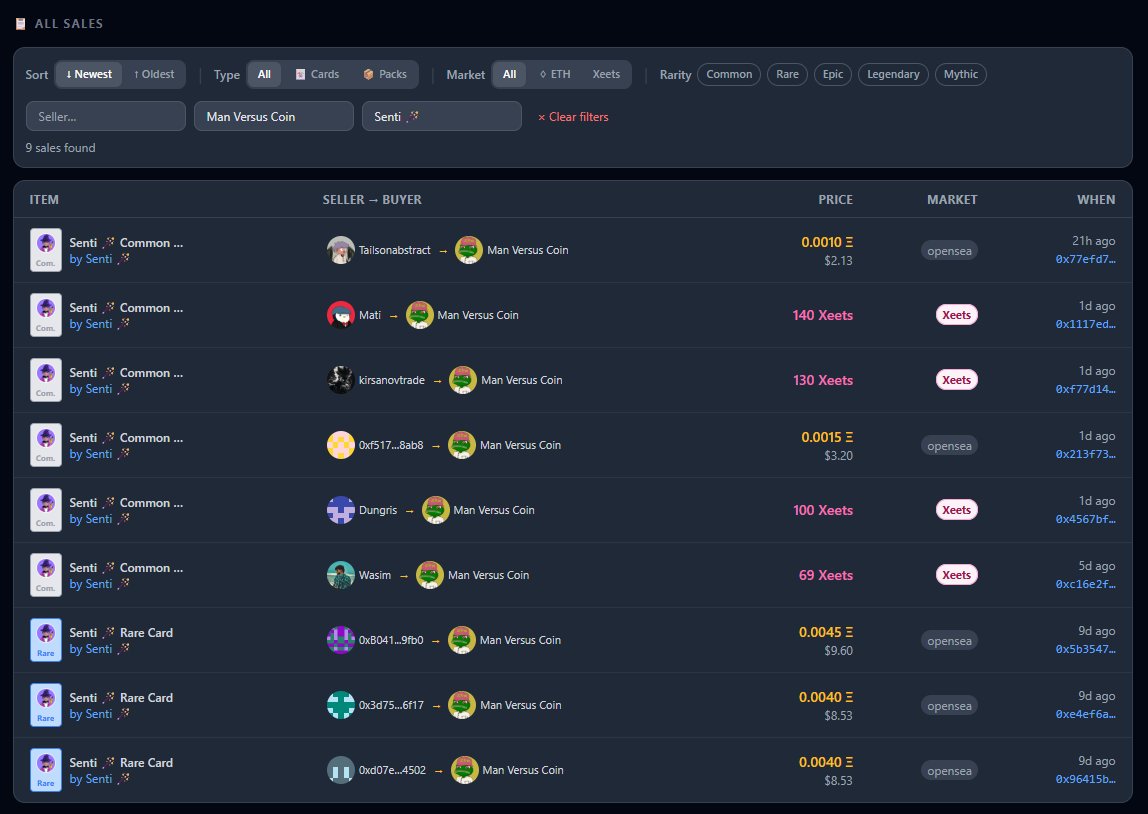1148x814 pixels.
Task: Open transaction link 0x213f73
Action: (1085, 454)
